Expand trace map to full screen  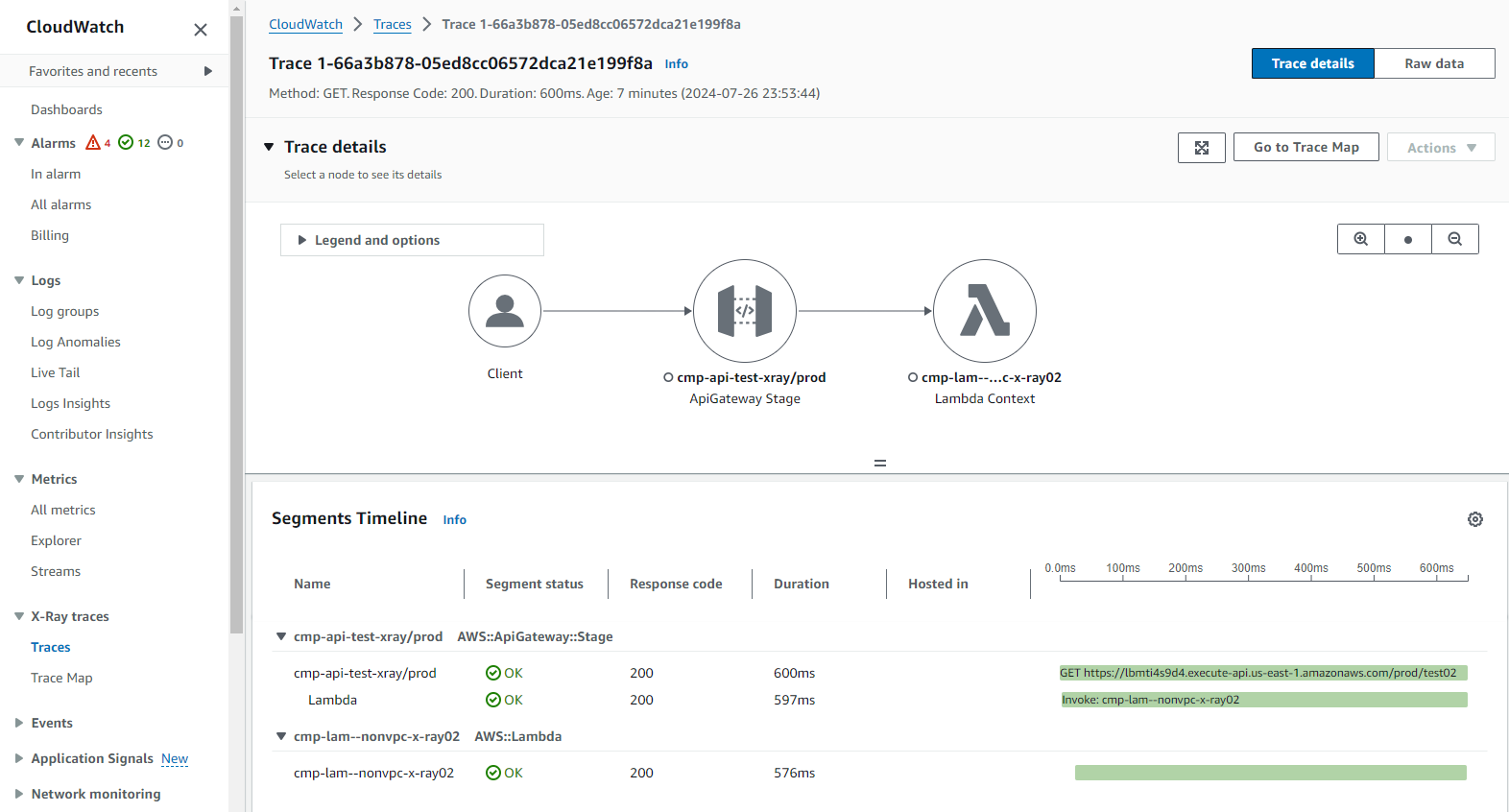pyautogui.click(x=1201, y=148)
